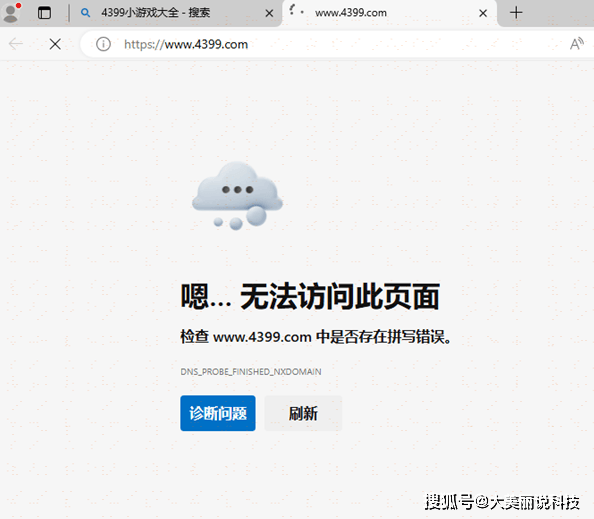Click the cloud error illustration
Image resolution: width=594 pixels, height=519 pixels.
click(x=238, y=195)
